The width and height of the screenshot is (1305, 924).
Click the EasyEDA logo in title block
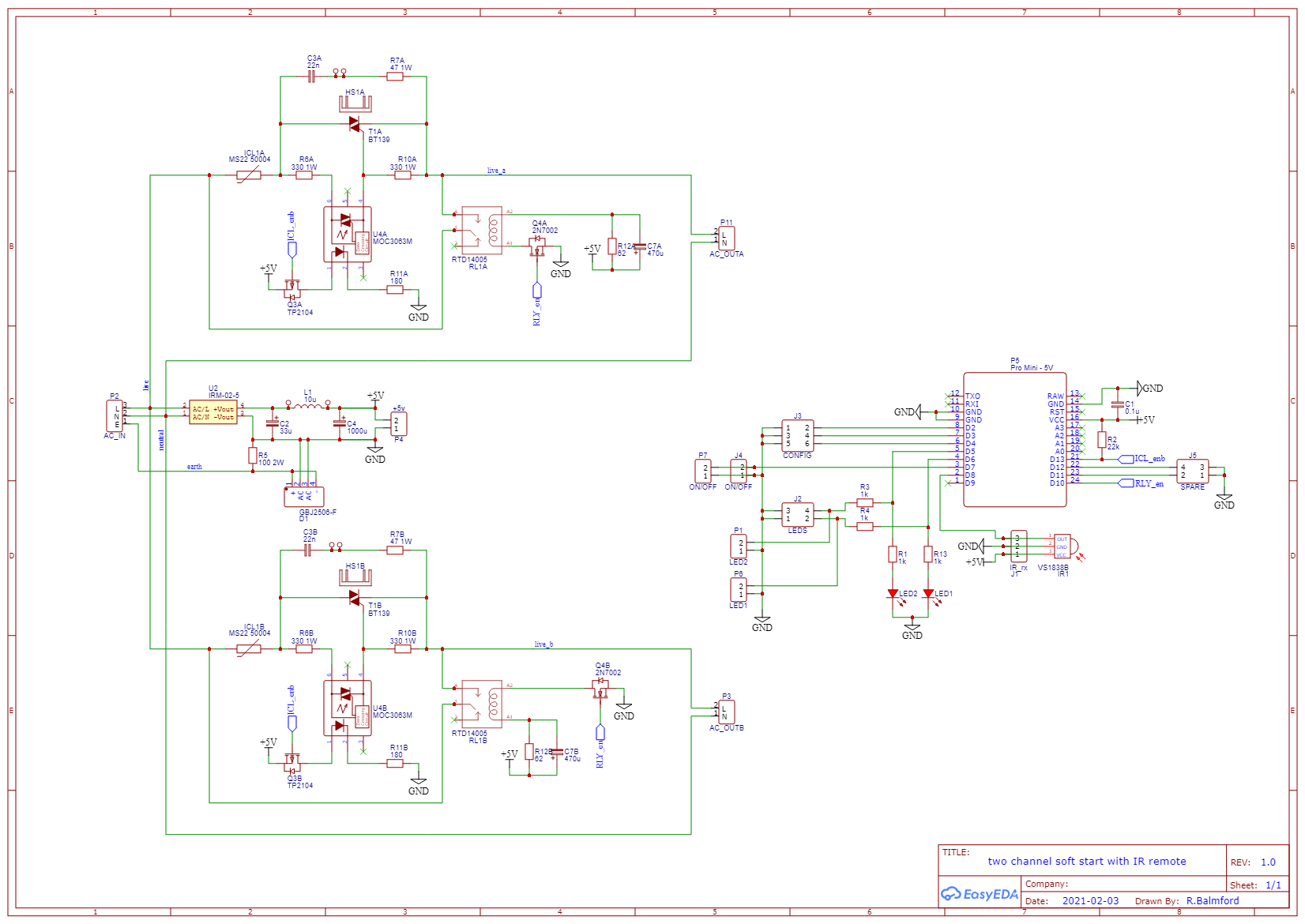click(980, 894)
